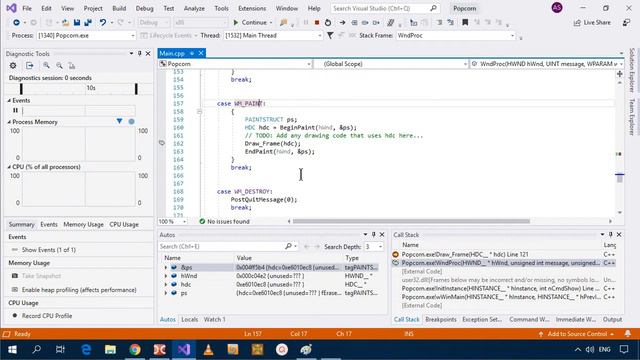Stop debugging with the red square icon
The image size is (640, 360).
click(317, 23)
